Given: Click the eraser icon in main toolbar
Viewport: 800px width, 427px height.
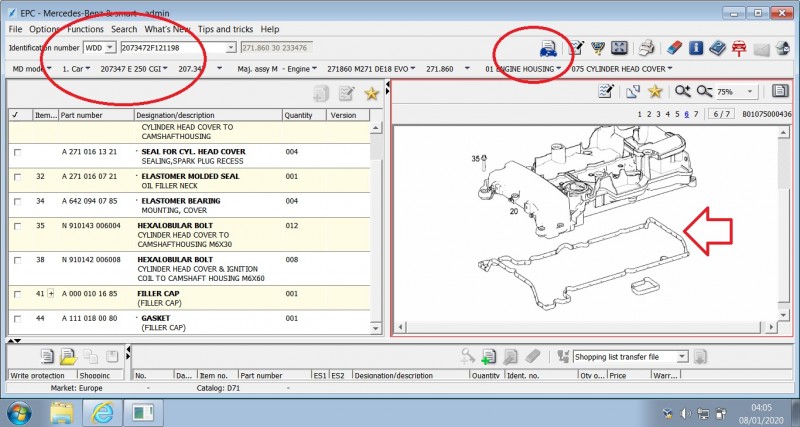Looking at the screenshot, I should tap(674, 48).
